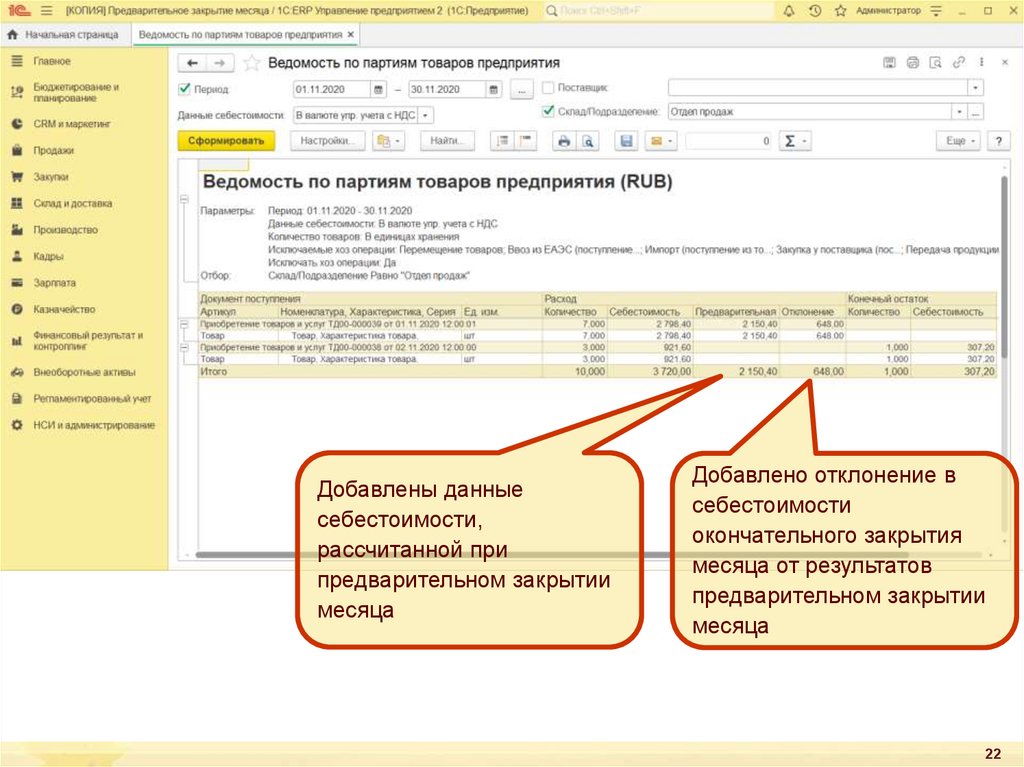Viewport: 1024px width, 767px height.
Task: Open the notifications bell icon
Action: 790,10
